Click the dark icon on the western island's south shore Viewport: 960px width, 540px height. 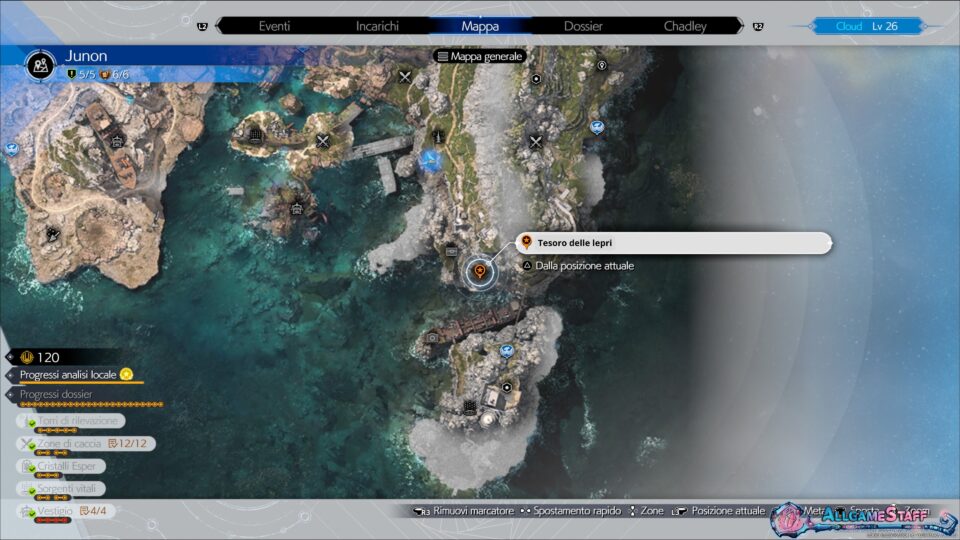53,234
